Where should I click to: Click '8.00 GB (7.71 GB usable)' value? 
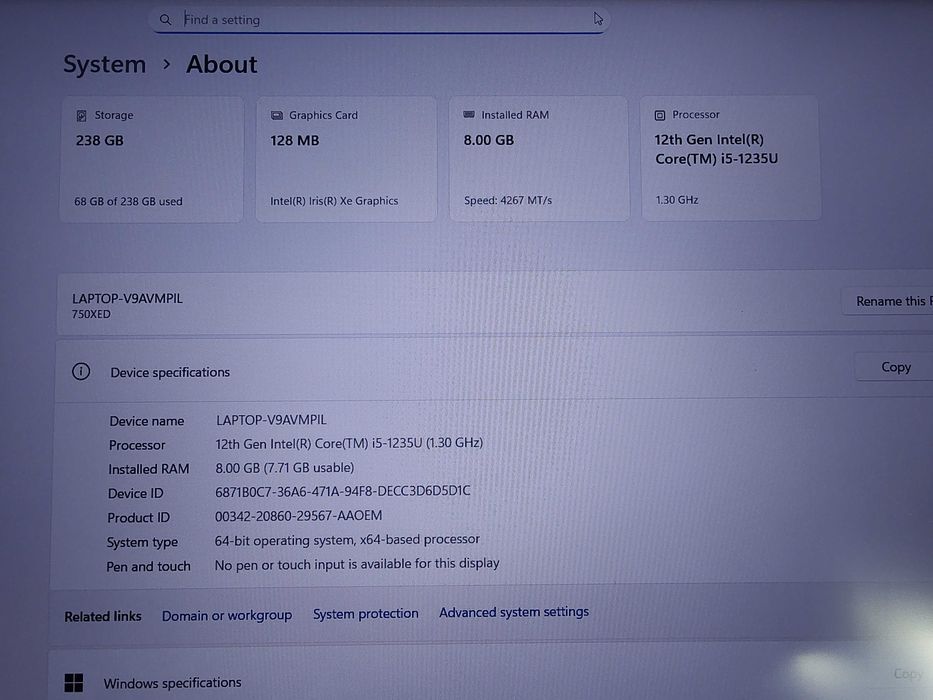point(284,468)
